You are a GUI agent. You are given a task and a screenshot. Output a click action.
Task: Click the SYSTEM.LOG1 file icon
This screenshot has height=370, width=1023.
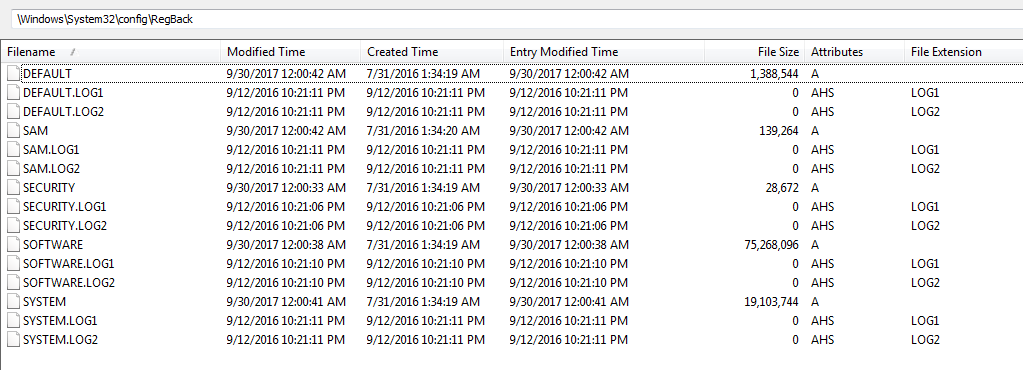click(13, 320)
